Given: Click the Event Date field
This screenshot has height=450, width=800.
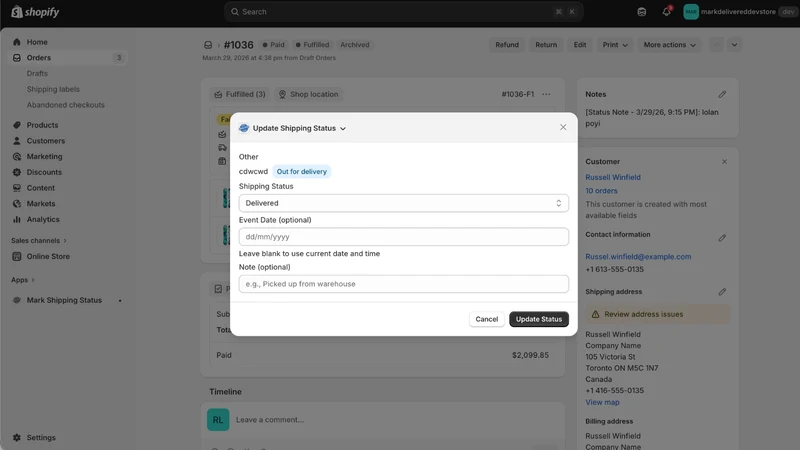Looking at the screenshot, I should click(x=404, y=237).
